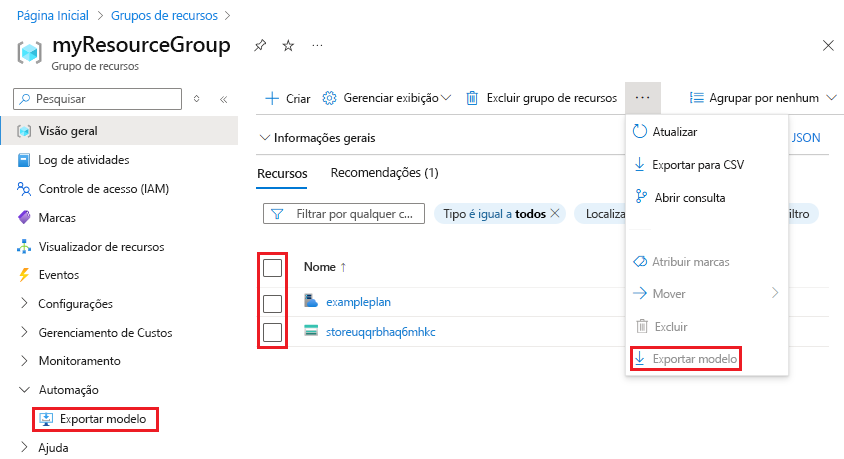Open Exportar modelo under Automação

(95, 419)
